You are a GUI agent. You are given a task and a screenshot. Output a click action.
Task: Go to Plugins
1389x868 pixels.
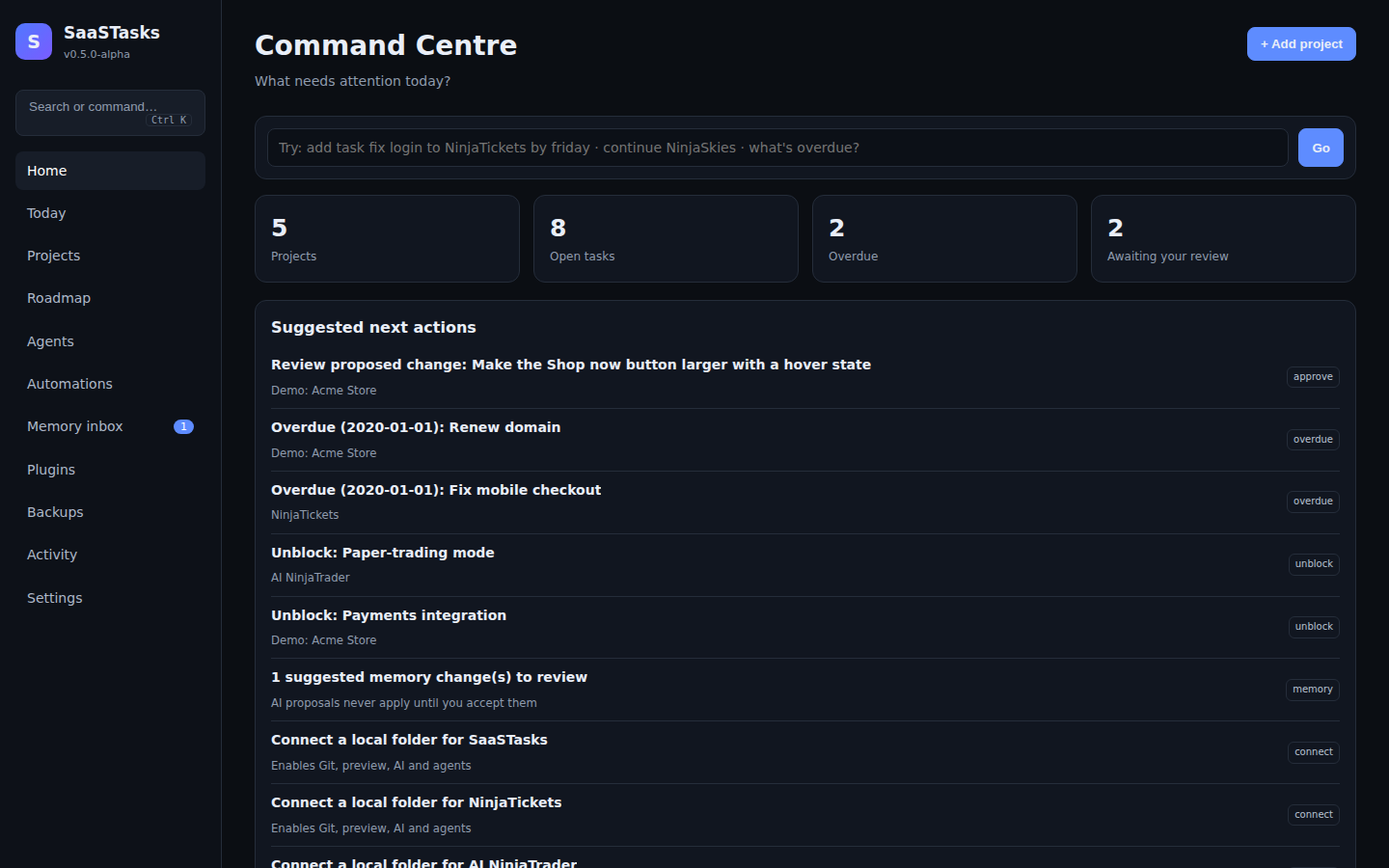tap(110, 470)
